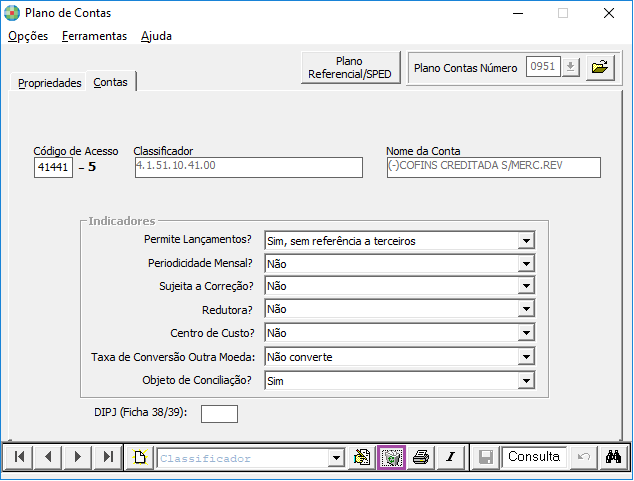Click the Nome da Conta field
This screenshot has height=481, width=634.
click(494, 167)
